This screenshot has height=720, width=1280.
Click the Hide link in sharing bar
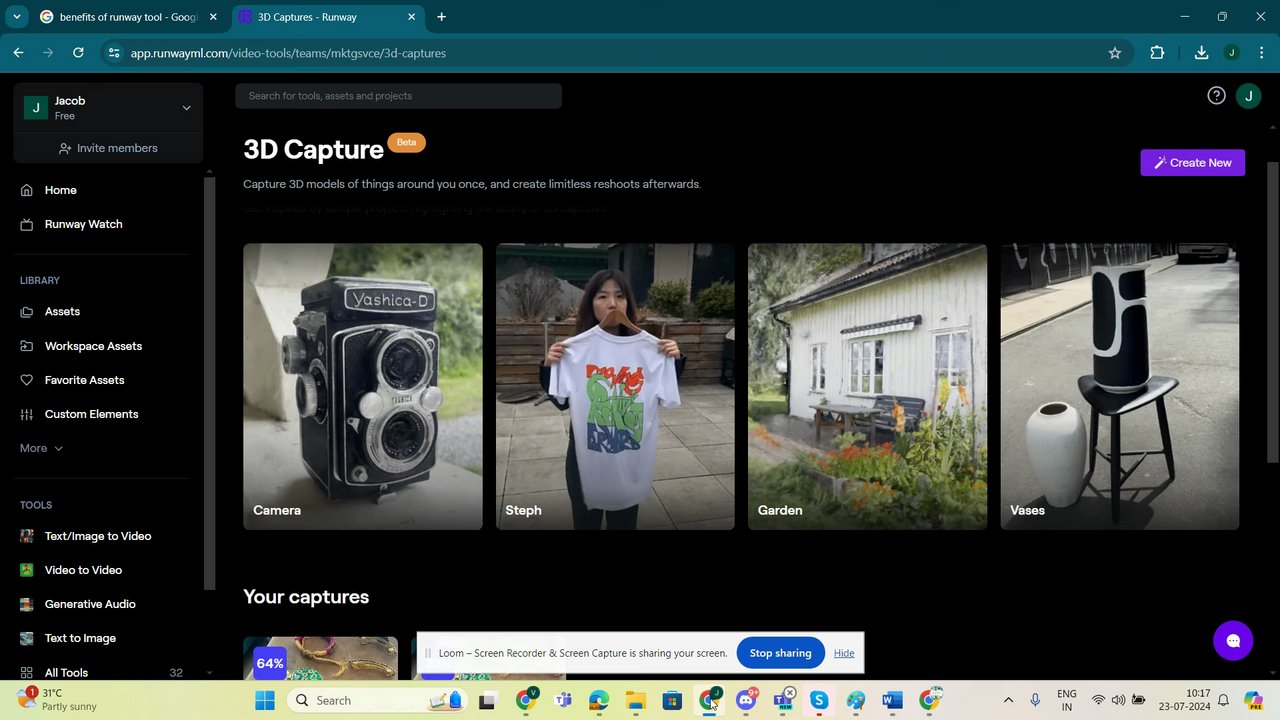tap(844, 653)
